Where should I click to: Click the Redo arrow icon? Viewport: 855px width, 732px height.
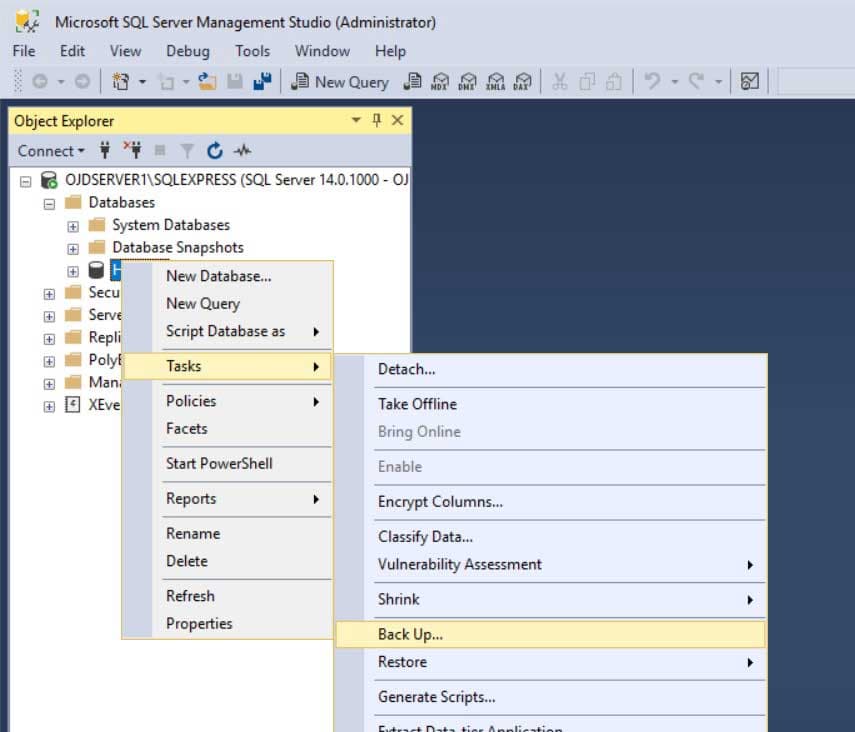[x=696, y=82]
